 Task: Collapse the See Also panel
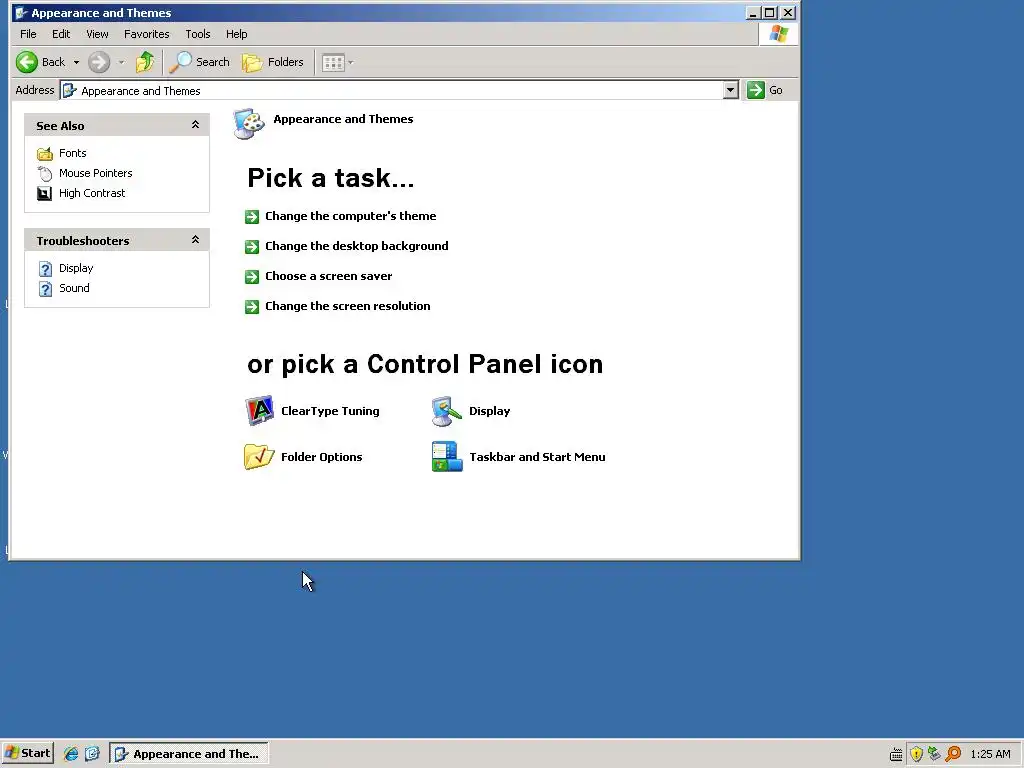point(195,125)
